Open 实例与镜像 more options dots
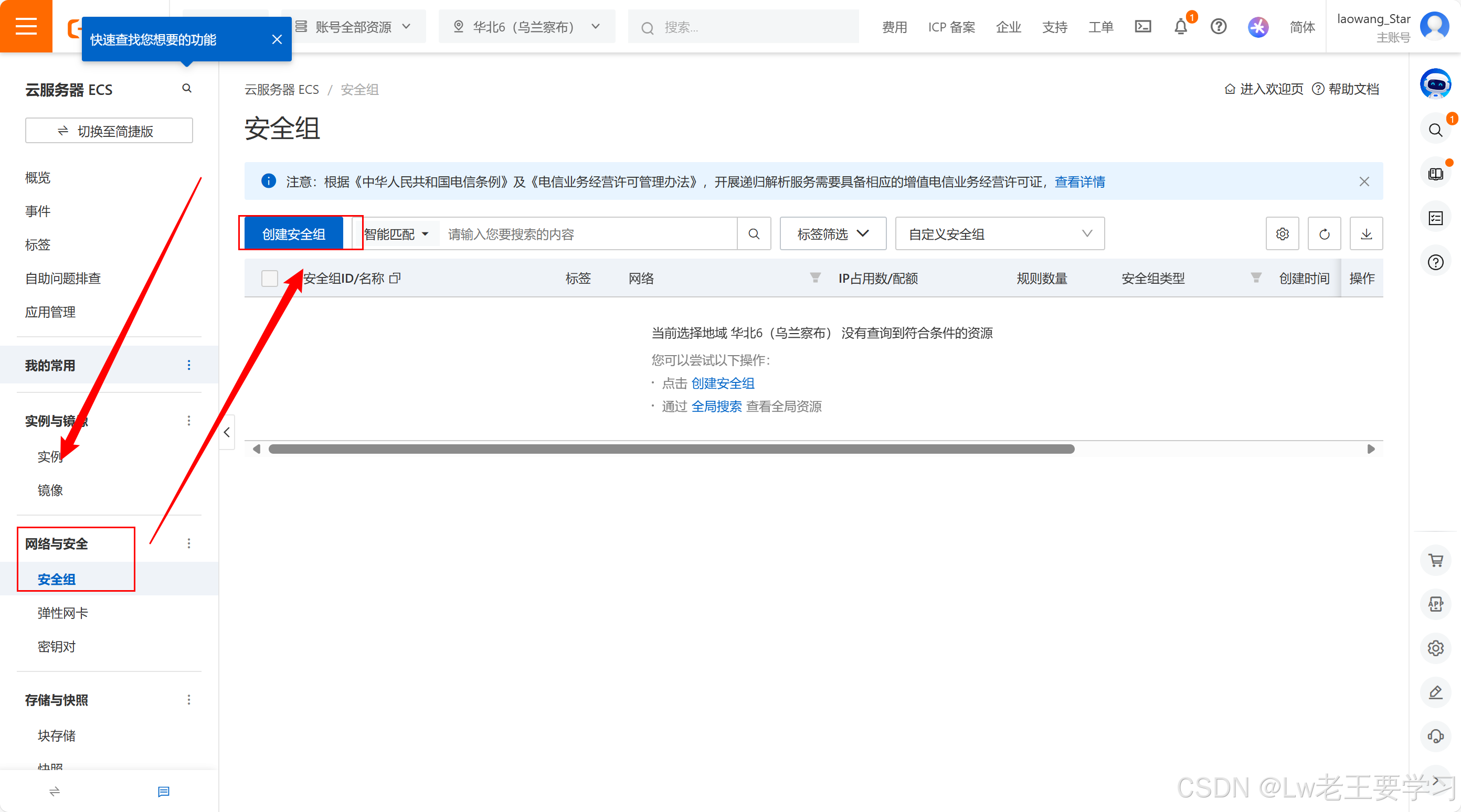1461x812 pixels. point(189,421)
